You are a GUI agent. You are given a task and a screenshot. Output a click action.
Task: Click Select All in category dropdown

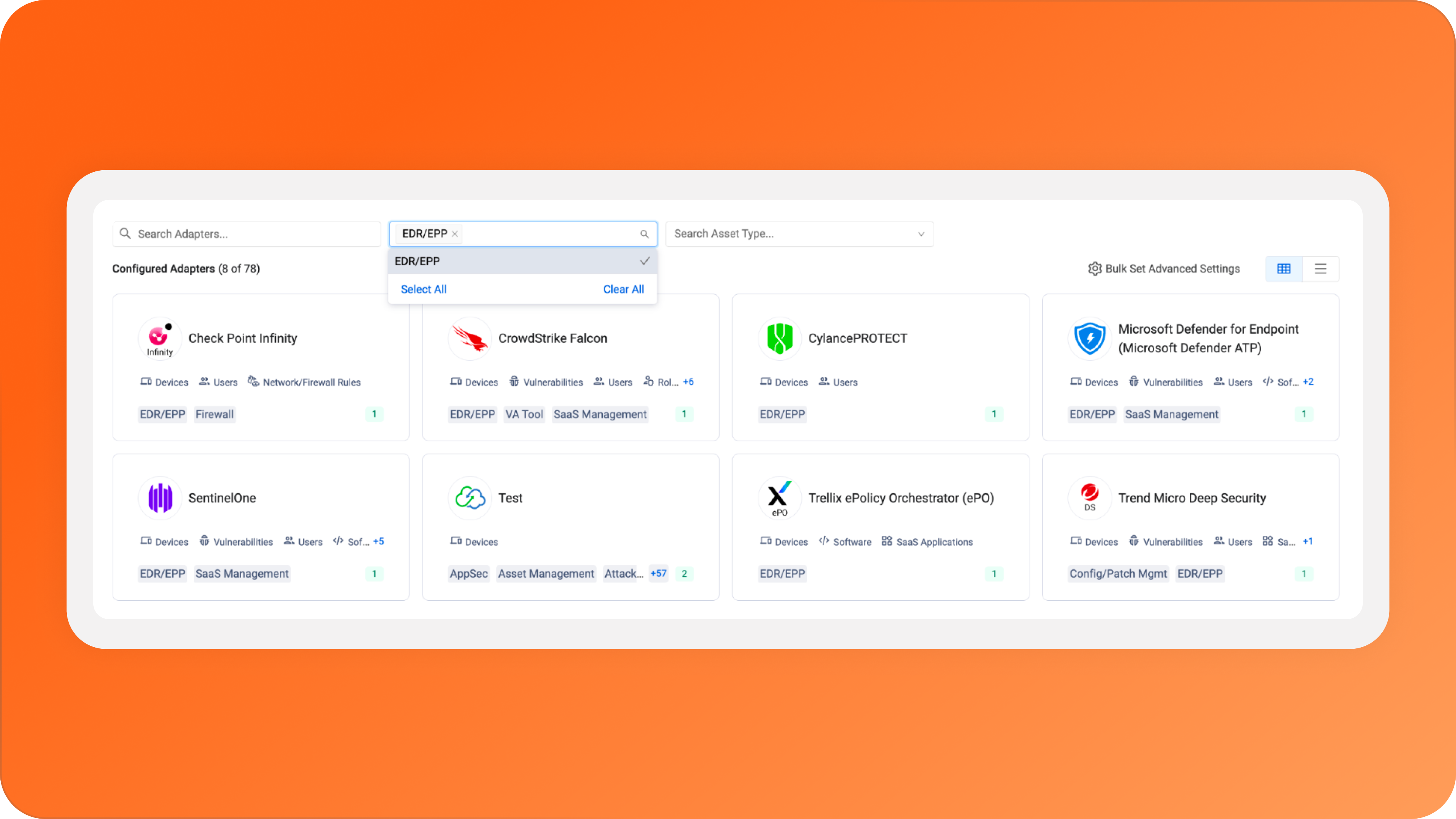pyautogui.click(x=424, y=289)
